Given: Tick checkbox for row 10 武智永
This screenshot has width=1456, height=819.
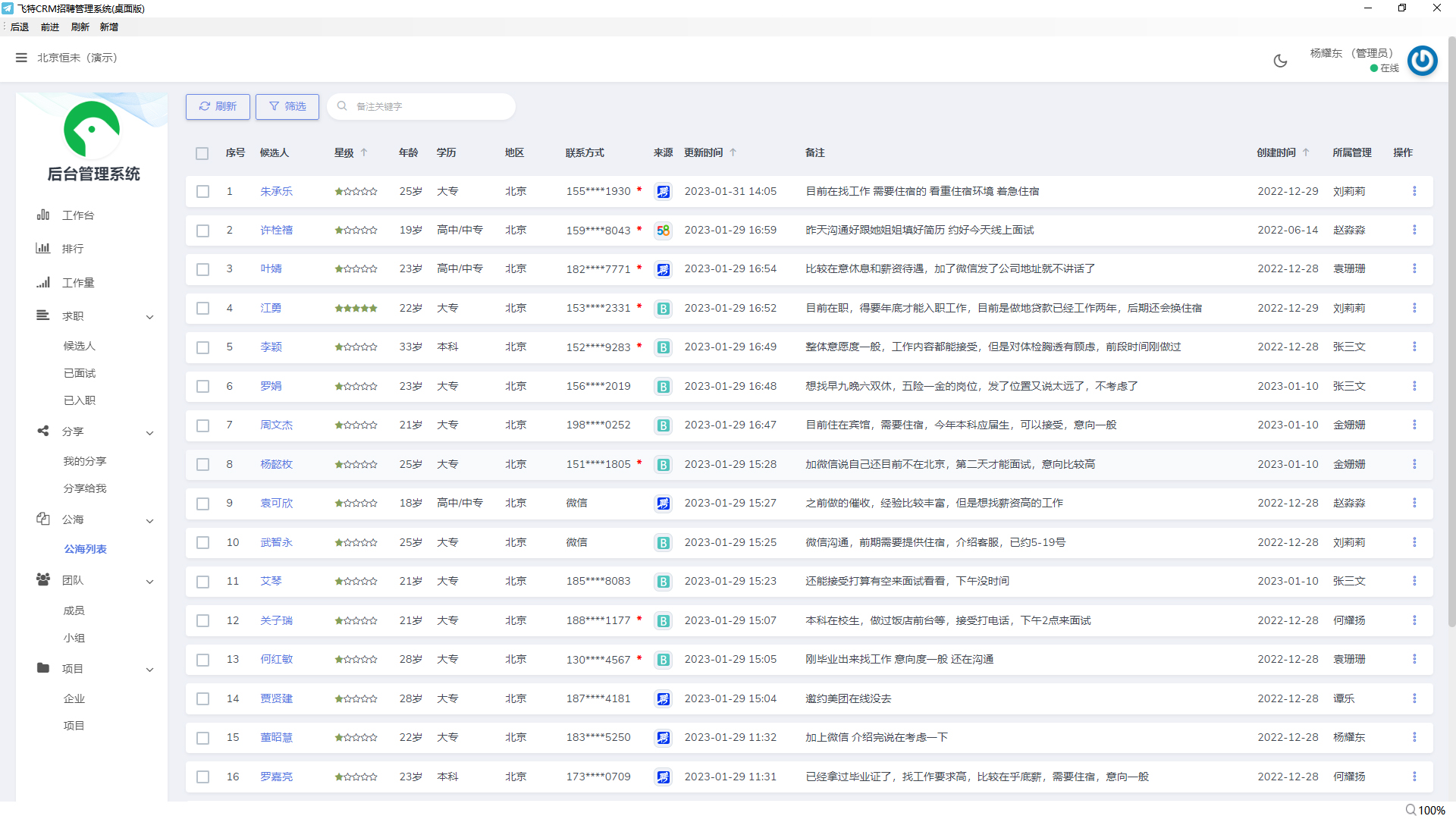Looking at the screenshot, I should pos(202,543).
